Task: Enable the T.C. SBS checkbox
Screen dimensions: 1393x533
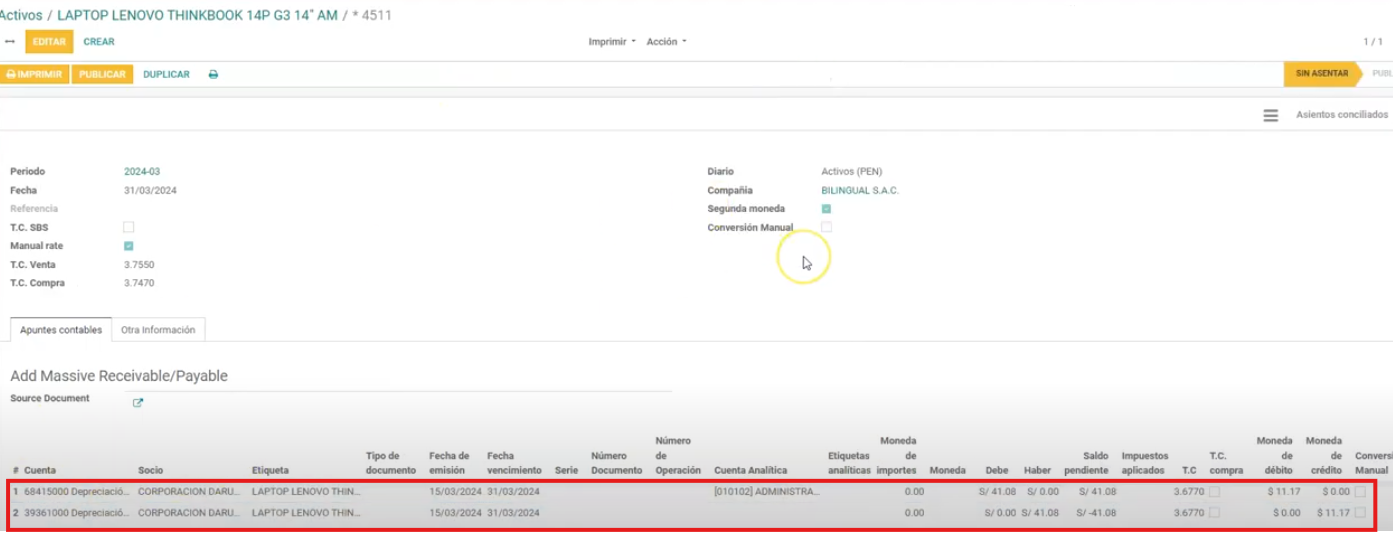Action: pyautogui.click(x=128, y=227)
